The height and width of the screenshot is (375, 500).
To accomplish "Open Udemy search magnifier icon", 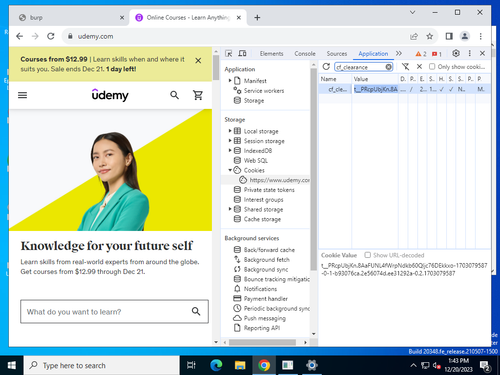I will pyautogui.click(x=174, y=95).
